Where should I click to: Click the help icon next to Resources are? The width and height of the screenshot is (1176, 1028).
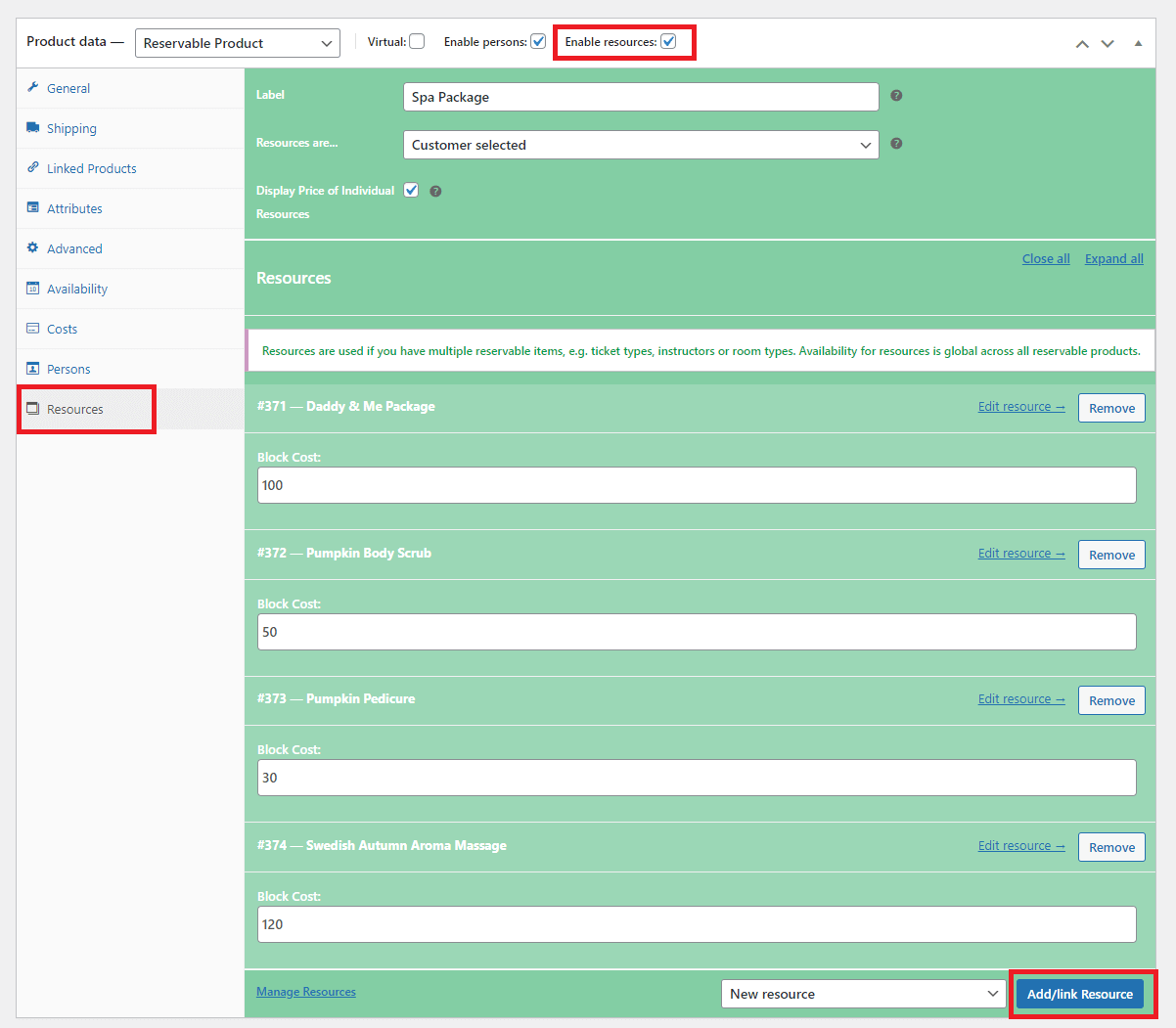[x=895, y=143]
